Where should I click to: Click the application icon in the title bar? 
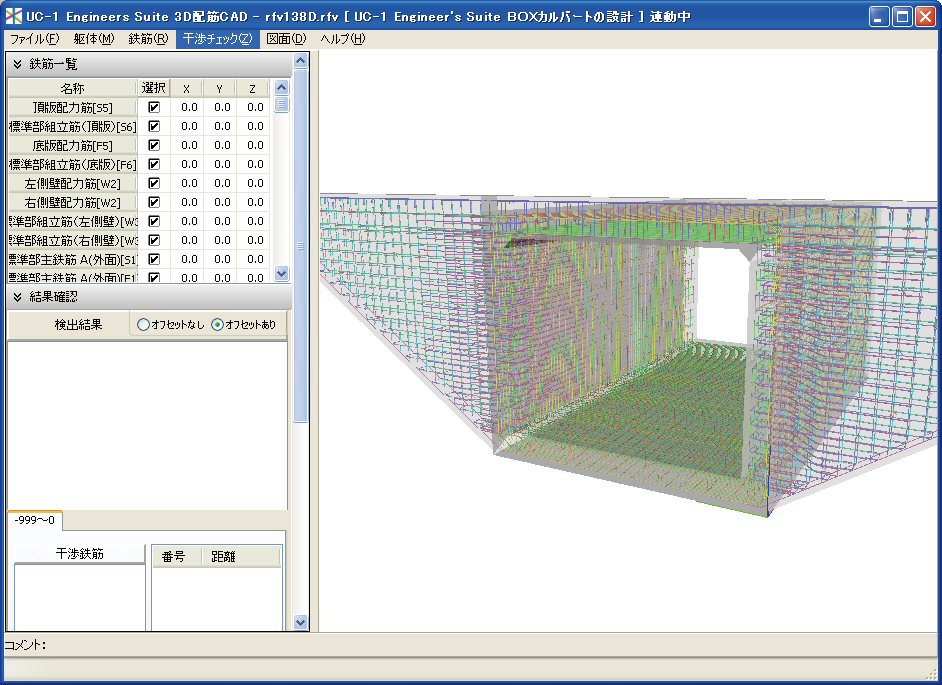point(13,16)
